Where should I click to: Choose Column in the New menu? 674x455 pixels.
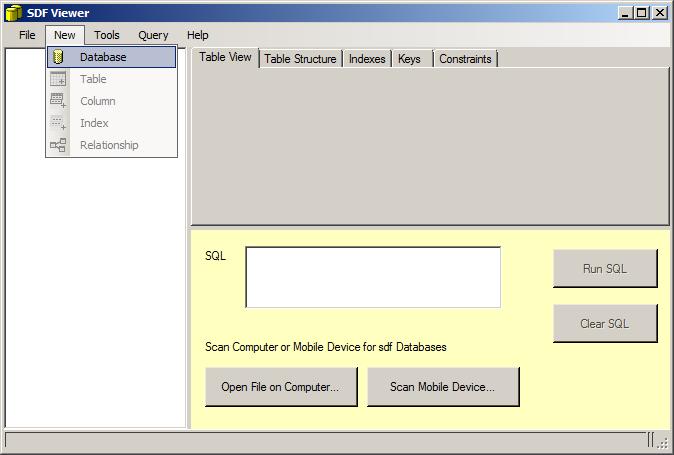pos(111,101)
